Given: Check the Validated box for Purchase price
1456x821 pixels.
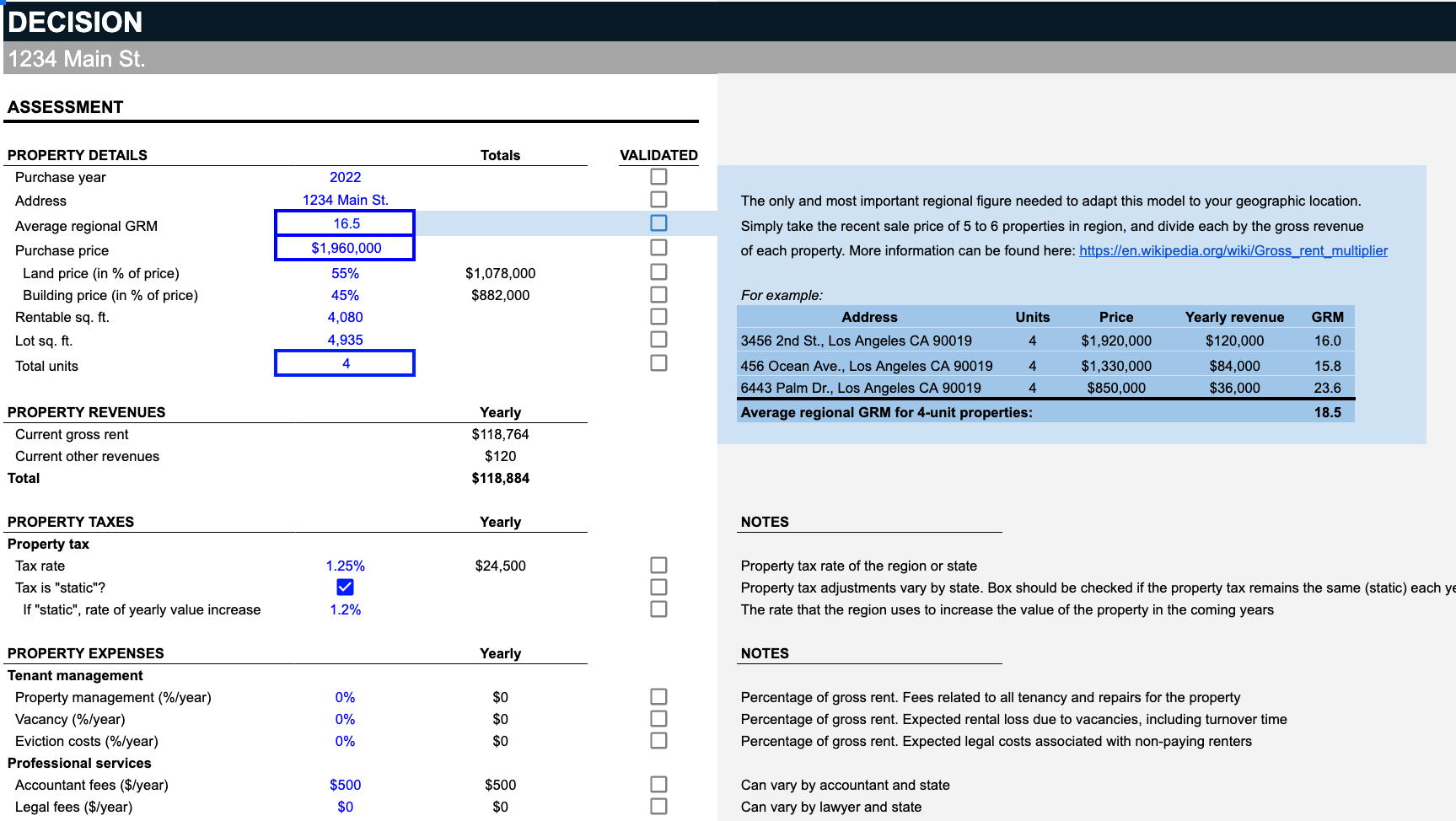Looking at the screenshot, I should [658, 246].
